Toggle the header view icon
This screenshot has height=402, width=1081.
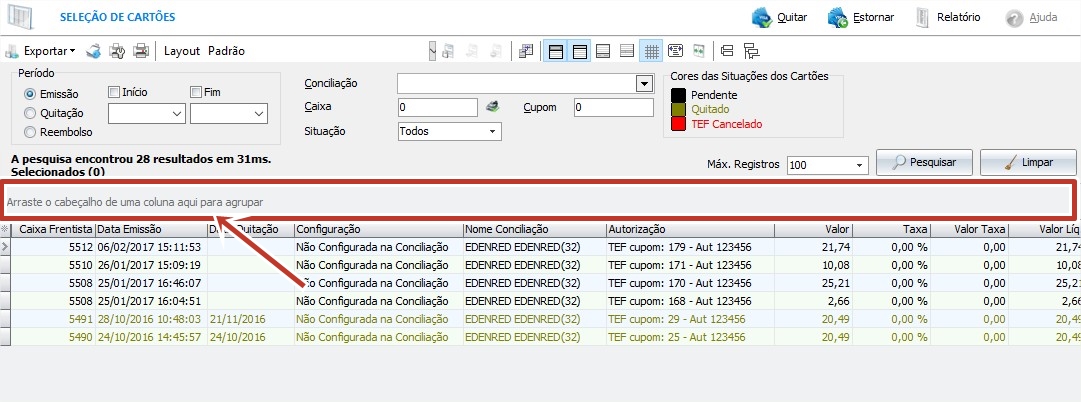click(580, 51)
